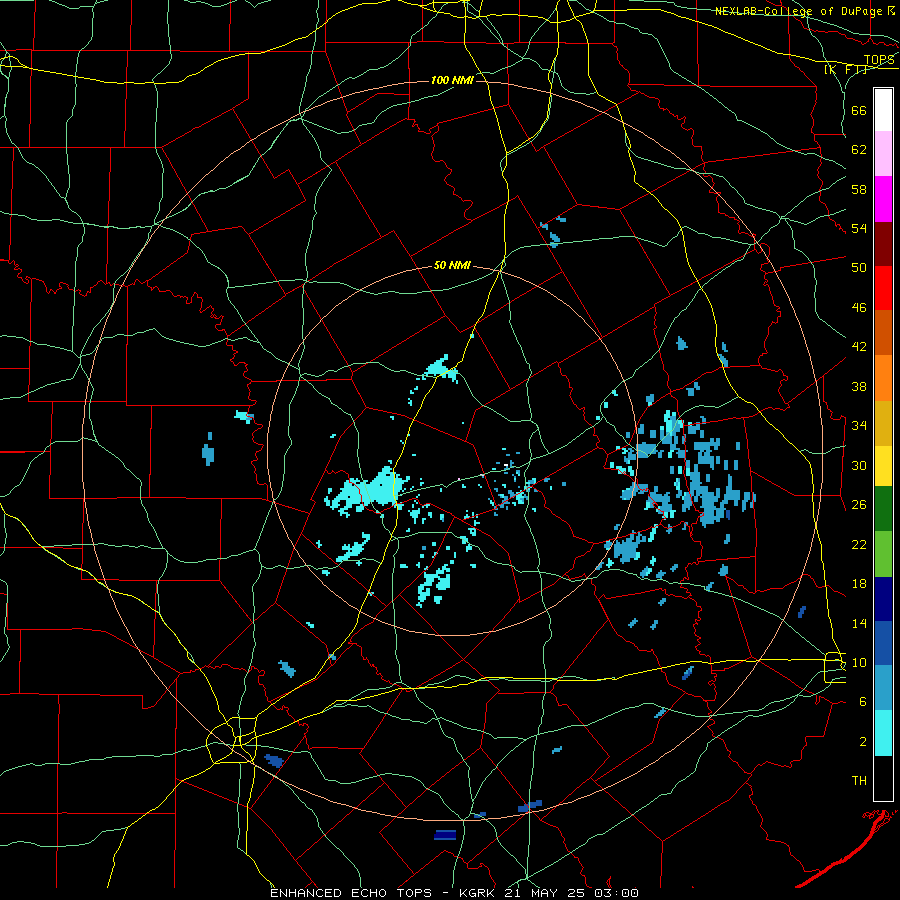Click the '100 NMI' range ring label
The height and width of the screenshot is (900, 900).
pos(452,80)
